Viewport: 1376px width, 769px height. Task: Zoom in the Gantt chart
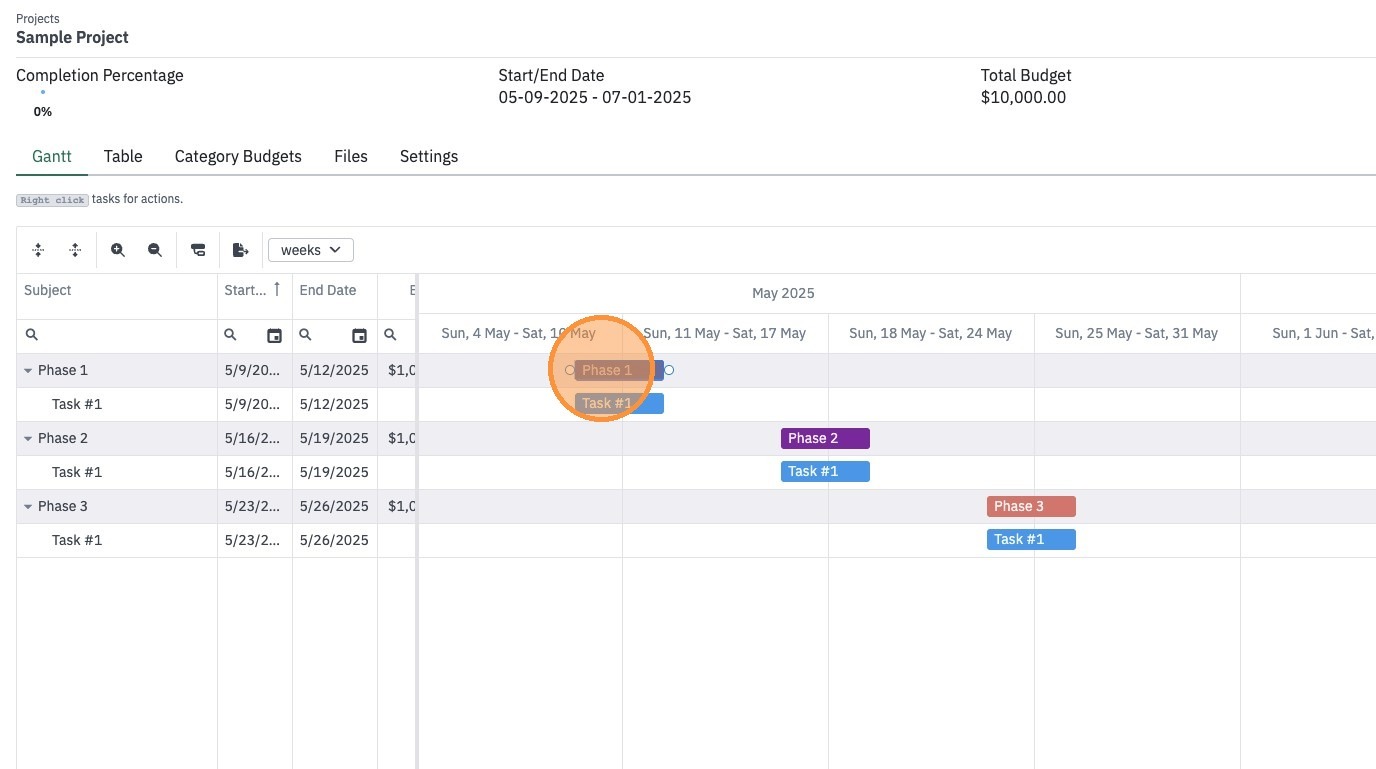point(118,250)
